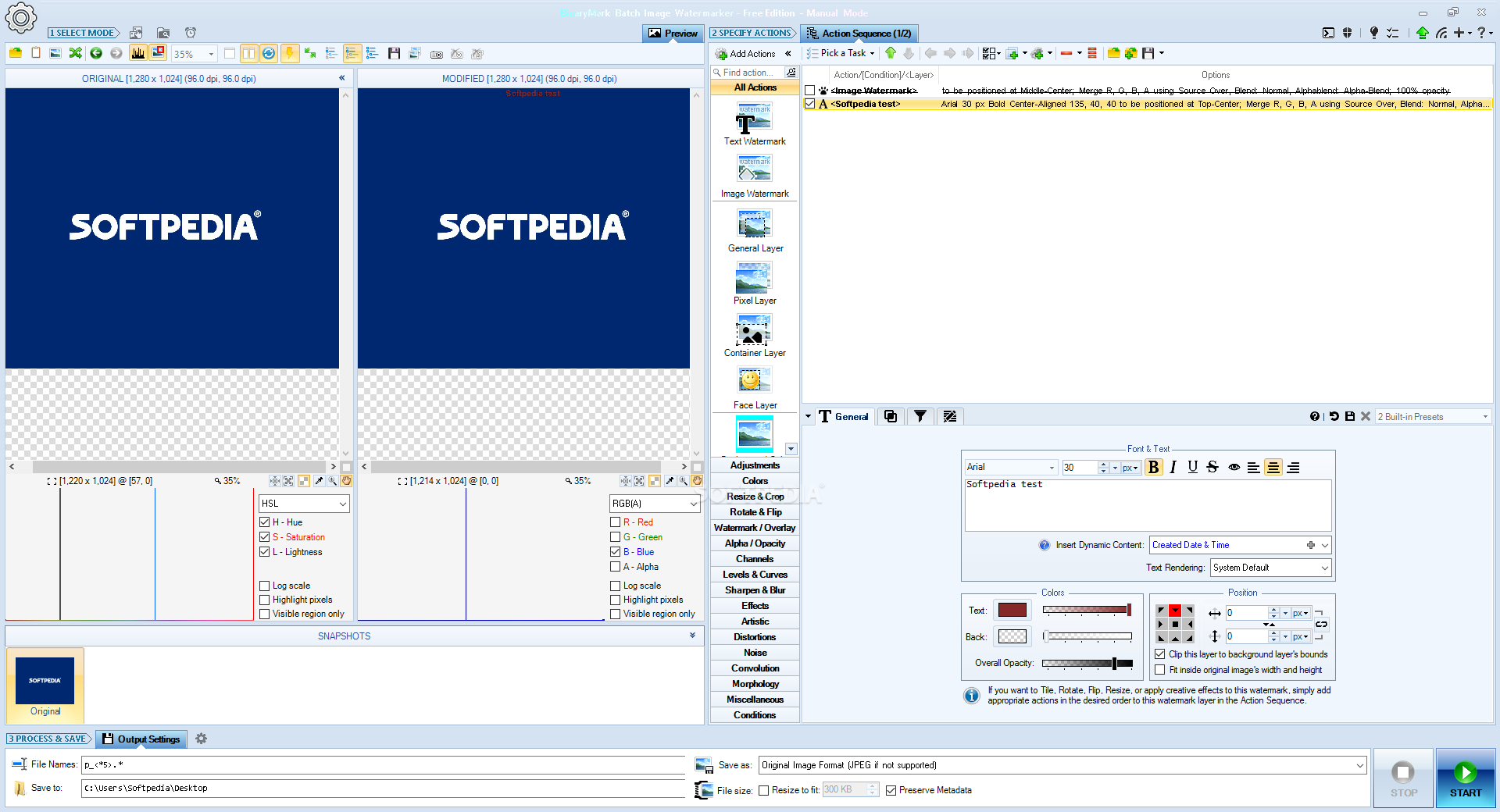Click the reset options undo icon
The height and width of the screenshot is (812, 1500).
[1334, 416]
